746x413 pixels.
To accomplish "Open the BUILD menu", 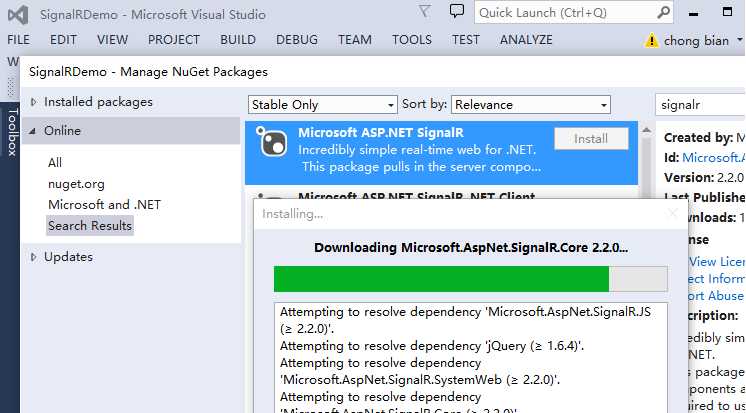I will point(238,40).
